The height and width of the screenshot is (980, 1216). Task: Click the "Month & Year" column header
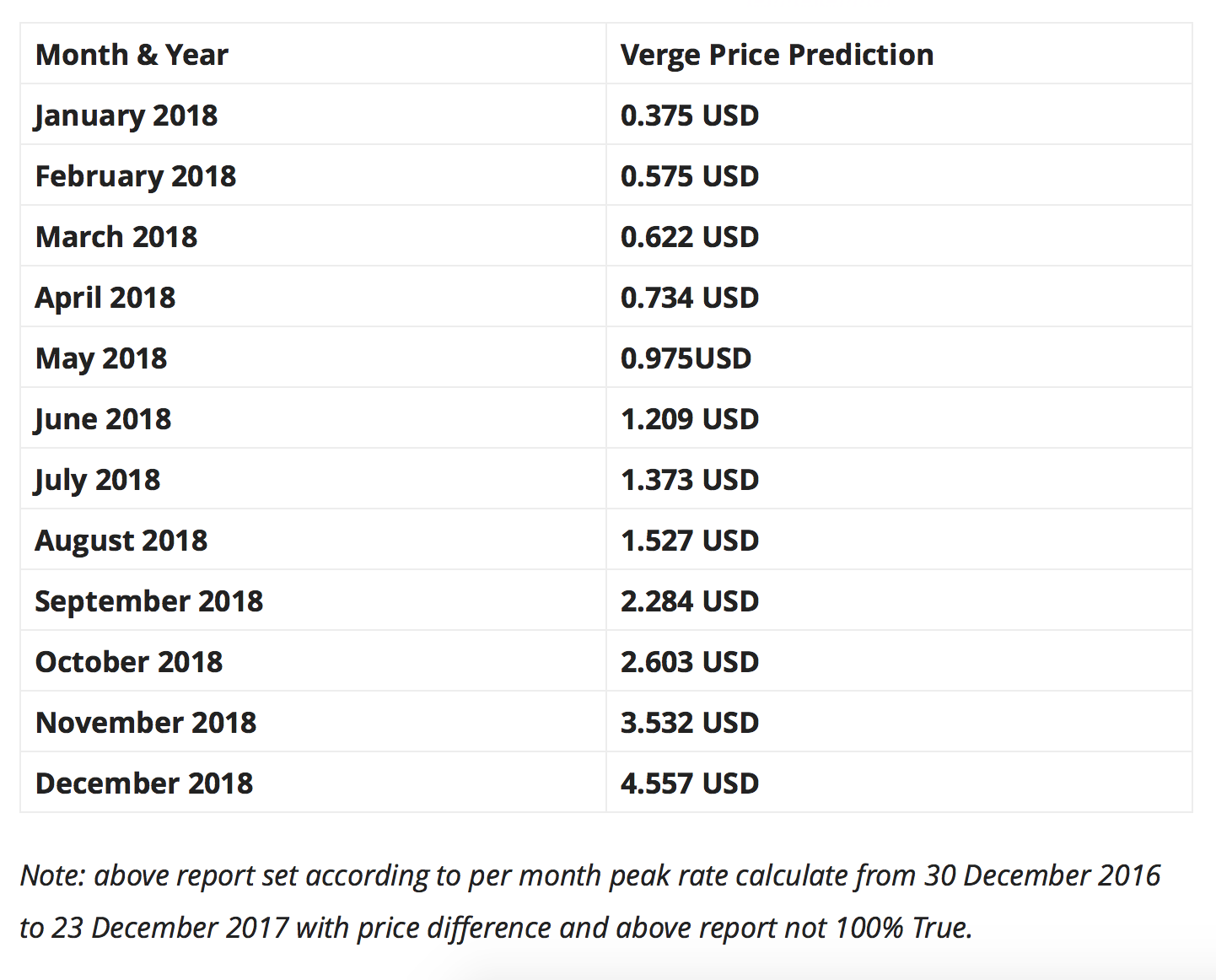point(132,55)
